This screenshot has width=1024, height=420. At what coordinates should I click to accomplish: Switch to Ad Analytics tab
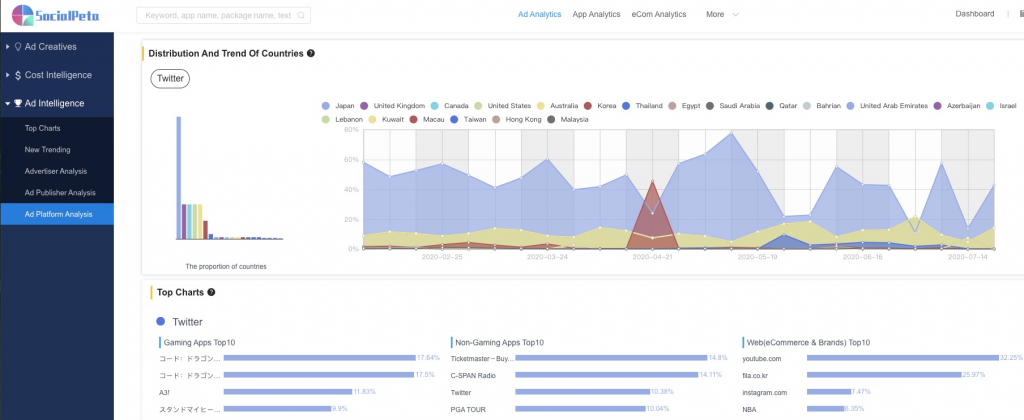coord(539,14)
